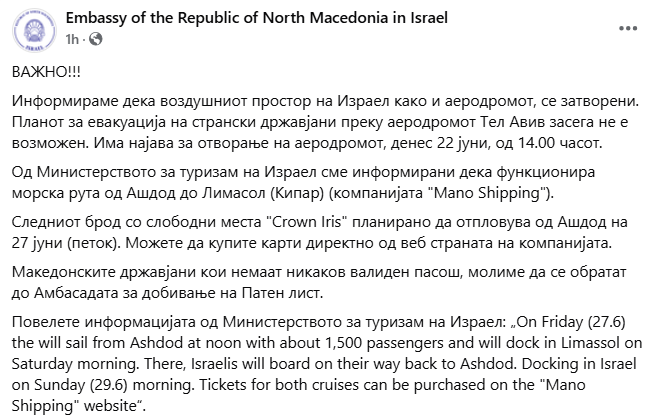Click the globe public audience icon
The image size is (656, 415).
[96, 39]
